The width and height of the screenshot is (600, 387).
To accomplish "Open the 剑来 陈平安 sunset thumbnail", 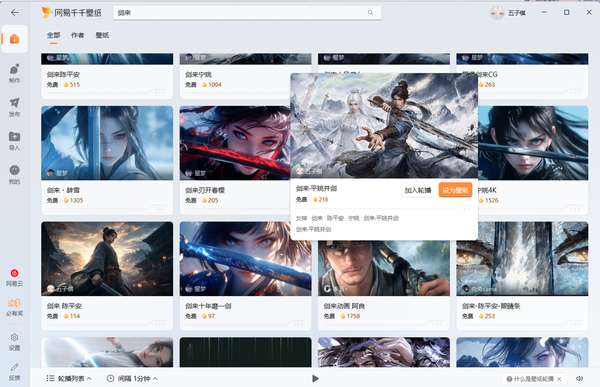I will 107,259.
